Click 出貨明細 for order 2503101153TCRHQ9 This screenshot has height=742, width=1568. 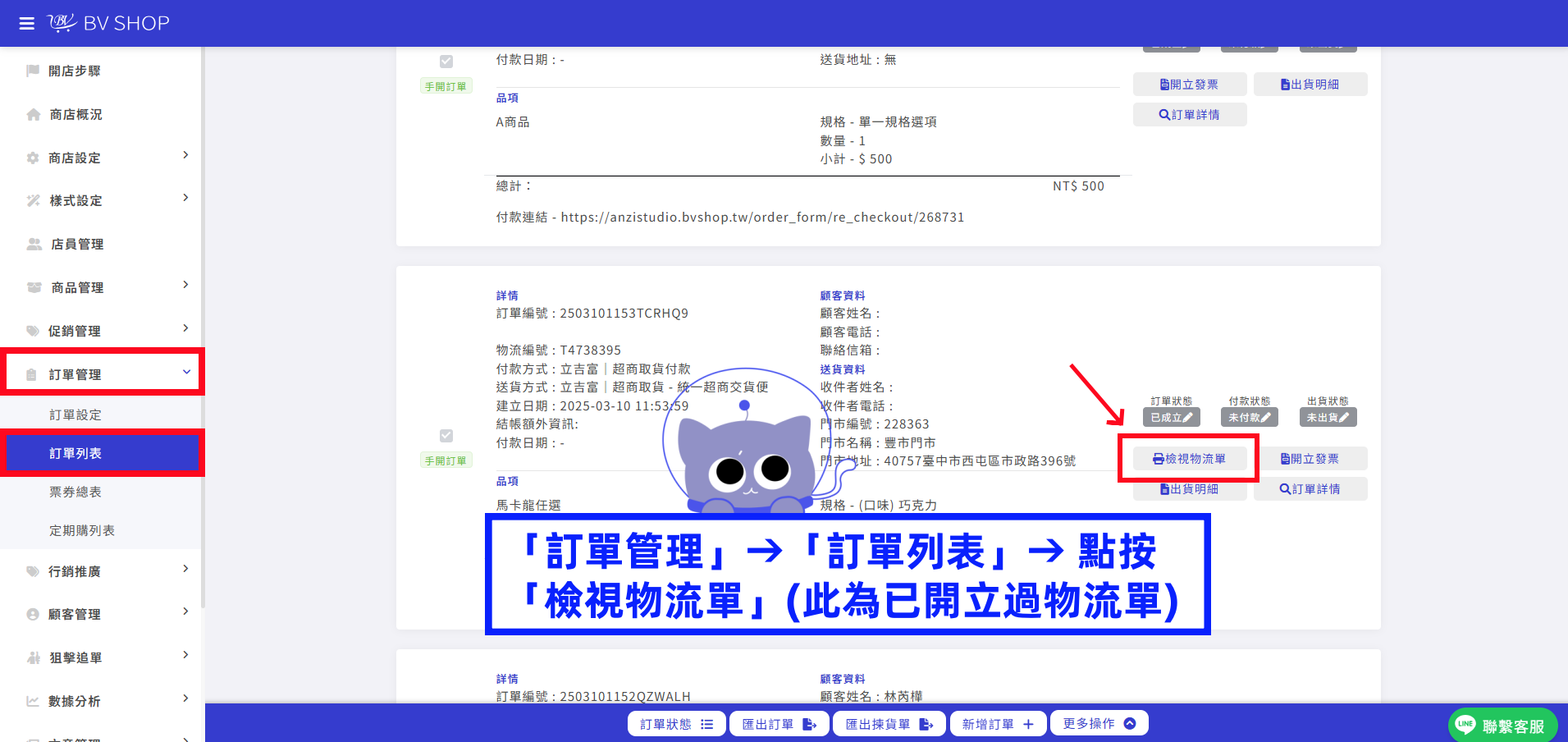(1190, 489)
